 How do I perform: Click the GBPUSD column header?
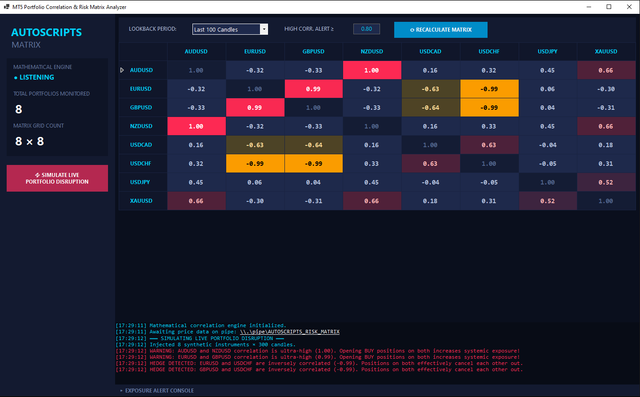(x=313, y=51)
